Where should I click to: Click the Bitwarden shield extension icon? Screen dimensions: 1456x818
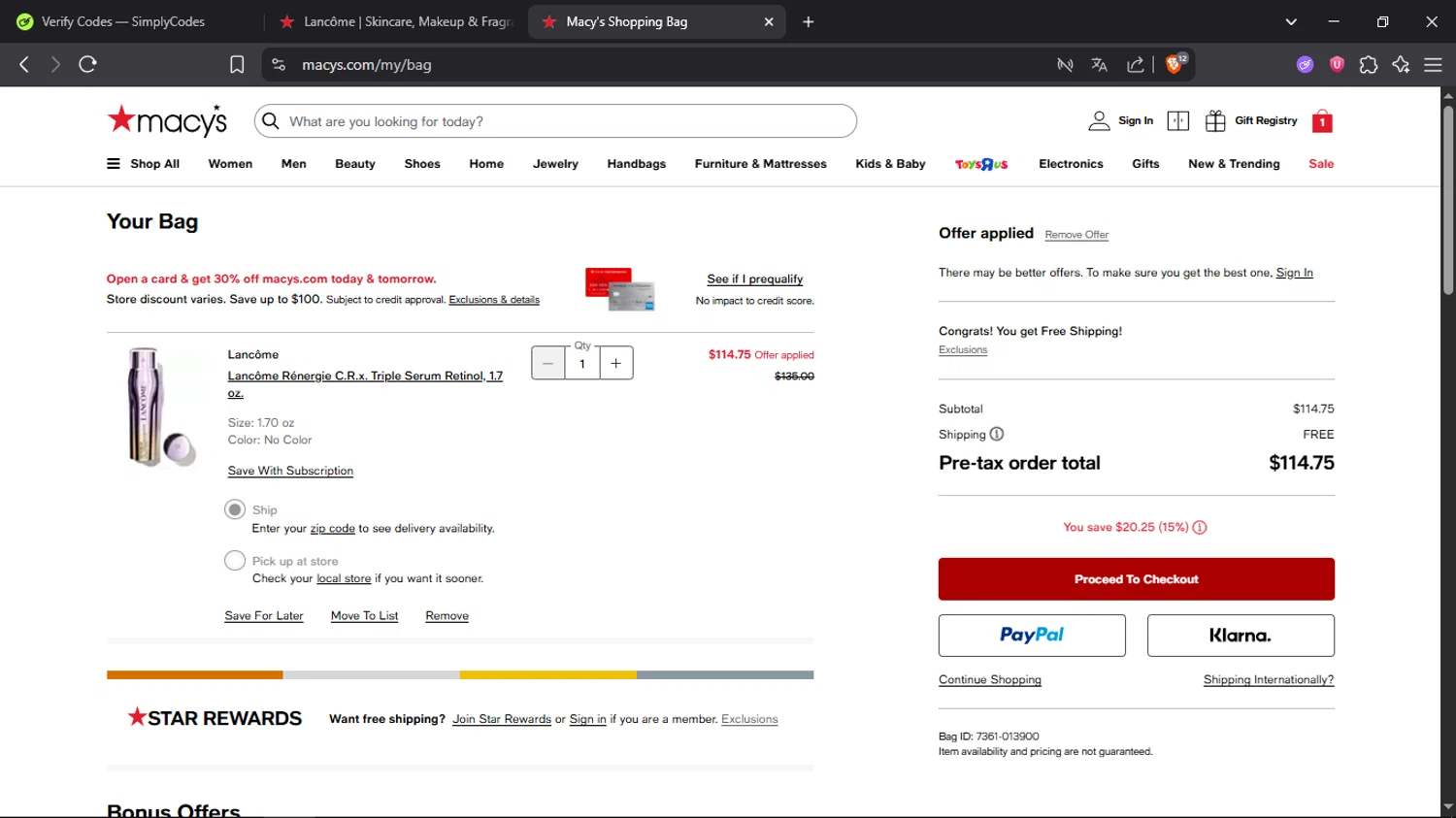(x=1337, y=65)
